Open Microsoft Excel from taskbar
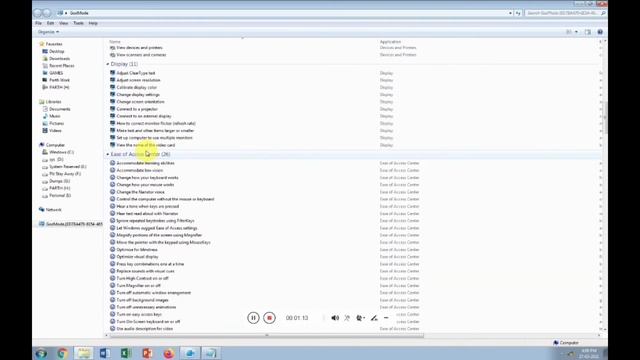 126,353
